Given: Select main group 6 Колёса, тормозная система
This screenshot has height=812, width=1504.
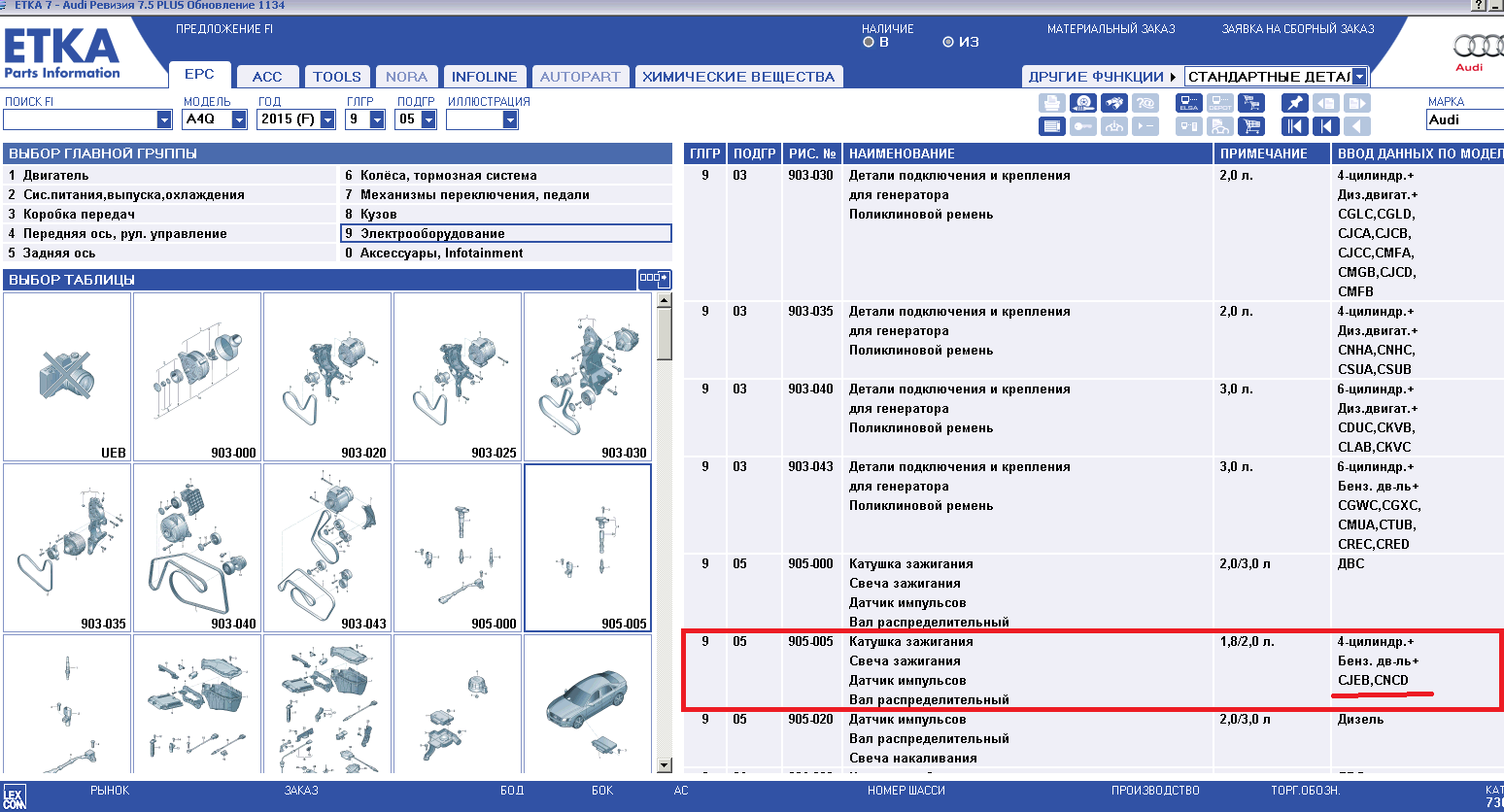Looking at the screenshot, I should coord(506,176).
